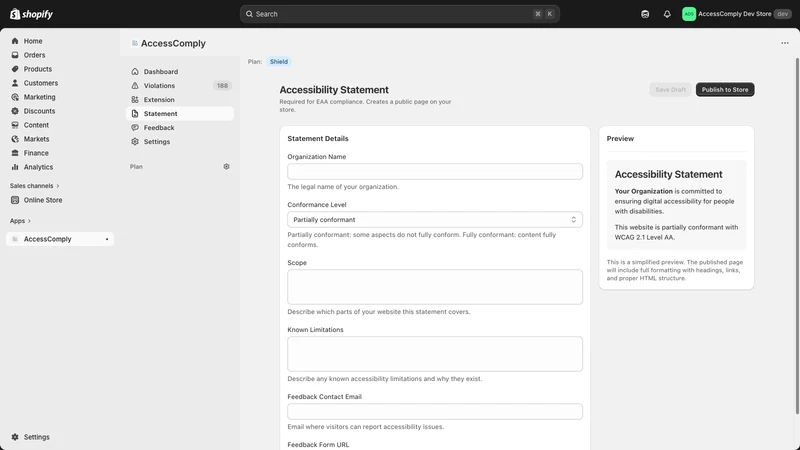This screenshot has height=450, width=800.
Task: Click the Shopify admin Settings gear icon
Action: pos(15,437)
